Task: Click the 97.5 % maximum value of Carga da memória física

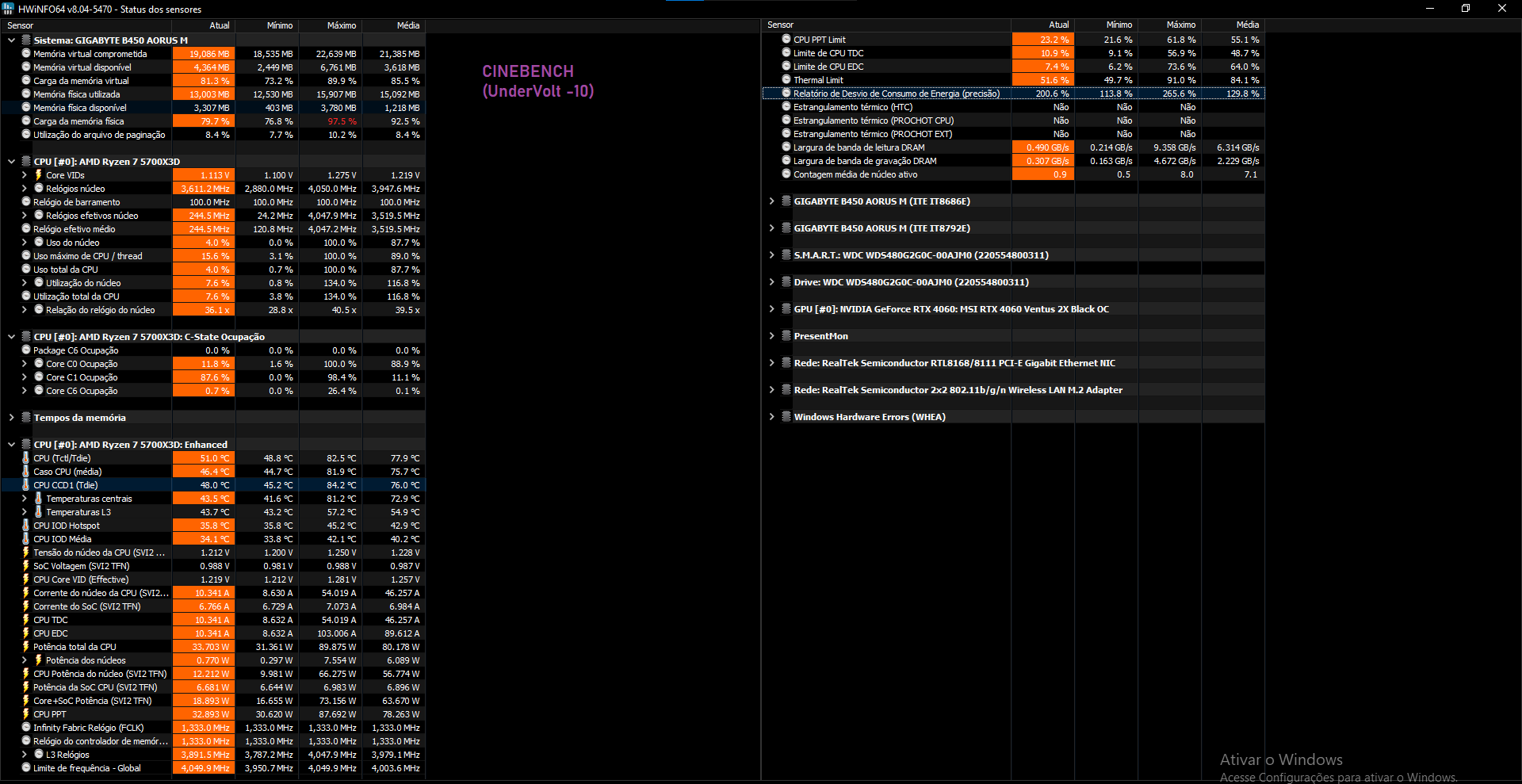Action: (x=342, y=121)
